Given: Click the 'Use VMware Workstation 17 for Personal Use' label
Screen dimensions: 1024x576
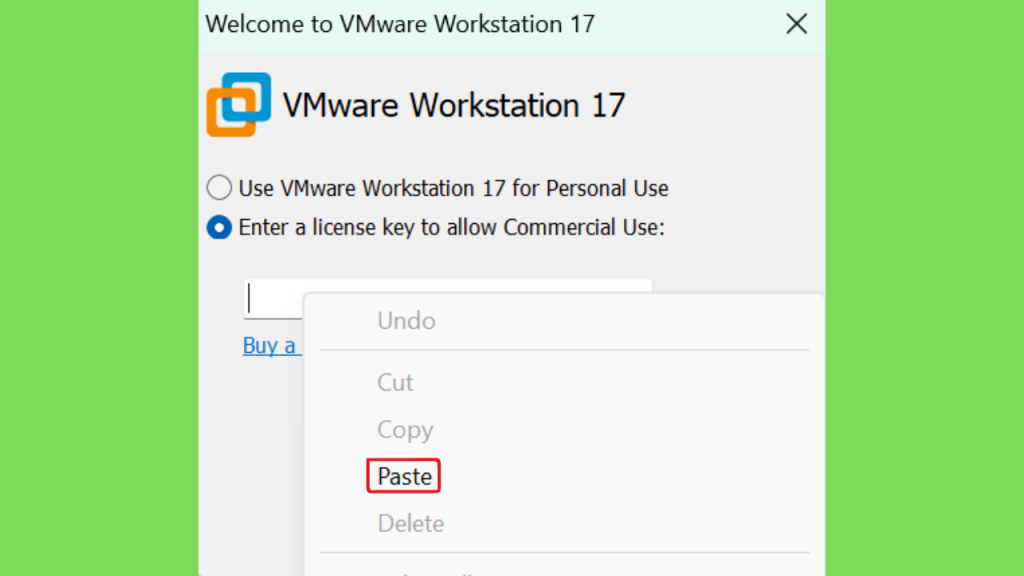Looking at the screenshot, I should (x=453, y=188).
